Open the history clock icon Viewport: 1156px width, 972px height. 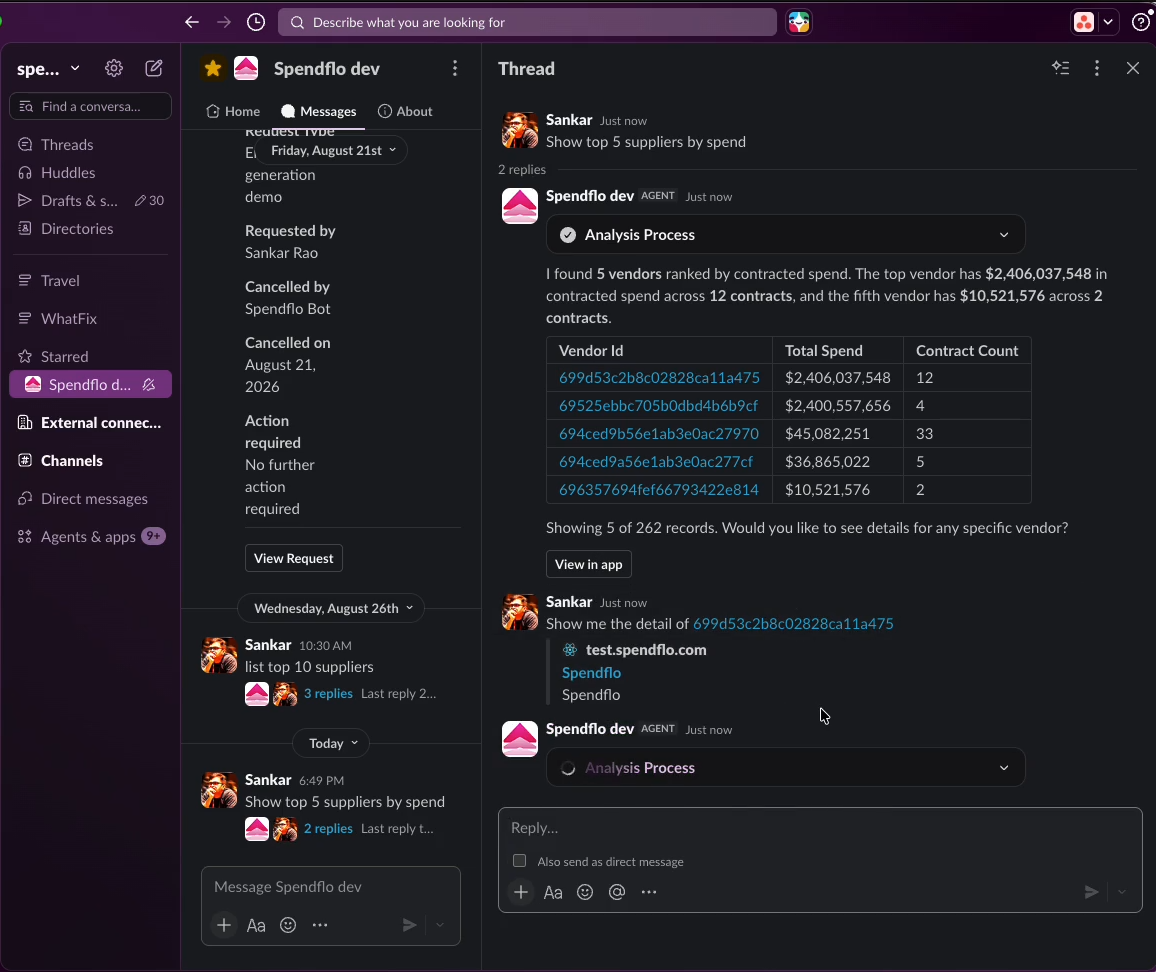[x=256, y=22]
